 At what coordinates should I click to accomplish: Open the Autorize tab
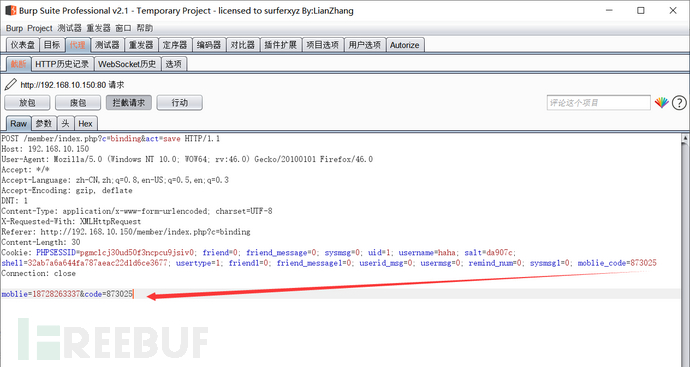click(x=405, y=45)
